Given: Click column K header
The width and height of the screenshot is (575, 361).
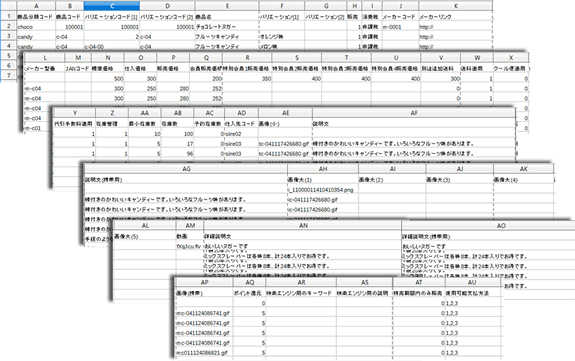Looking at the screenshot, I should [456, 6].
